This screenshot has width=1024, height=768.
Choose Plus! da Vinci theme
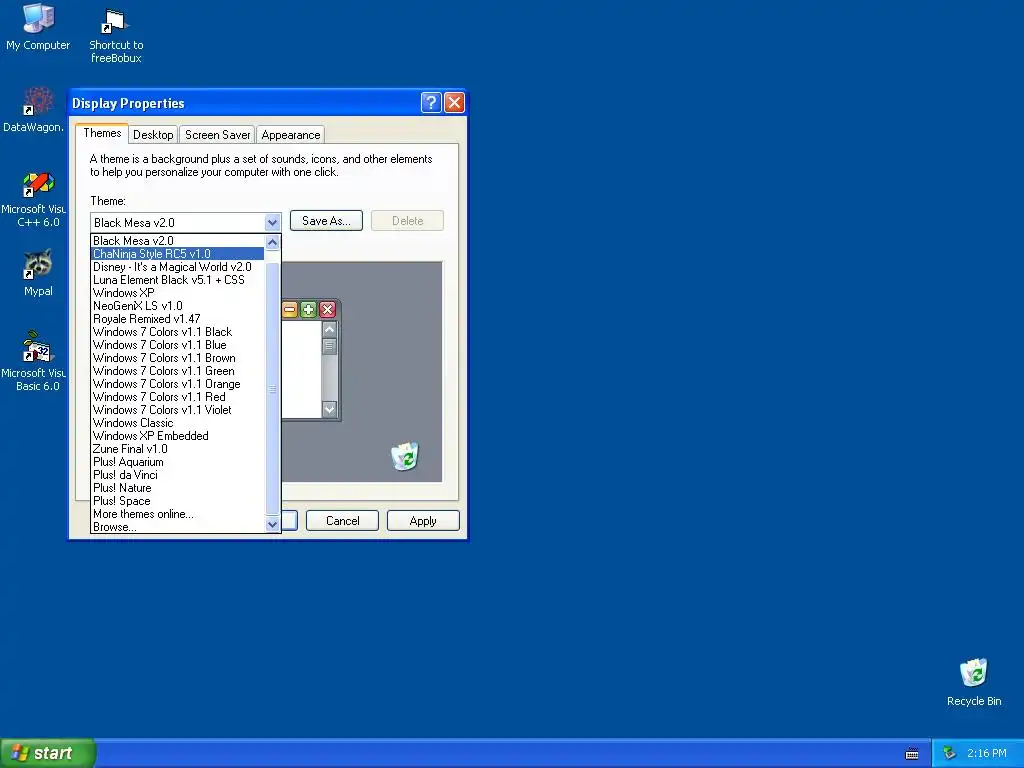pyautogui.click(x=178, y=475)
